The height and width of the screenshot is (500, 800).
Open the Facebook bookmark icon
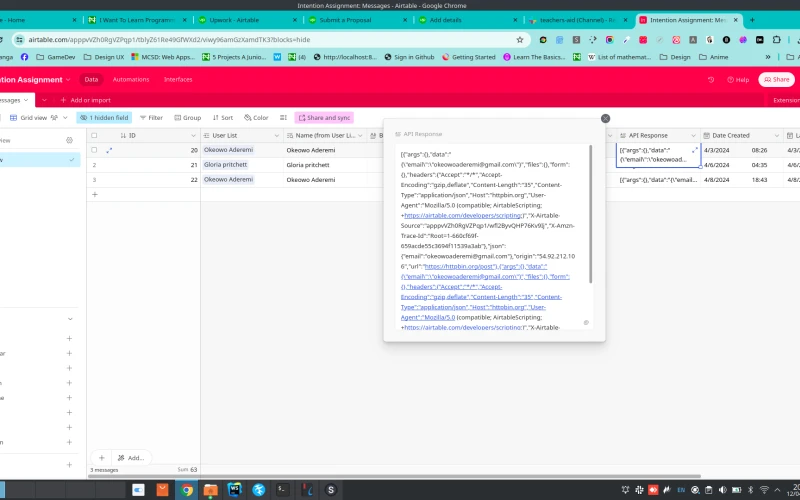tap(24, 57)
